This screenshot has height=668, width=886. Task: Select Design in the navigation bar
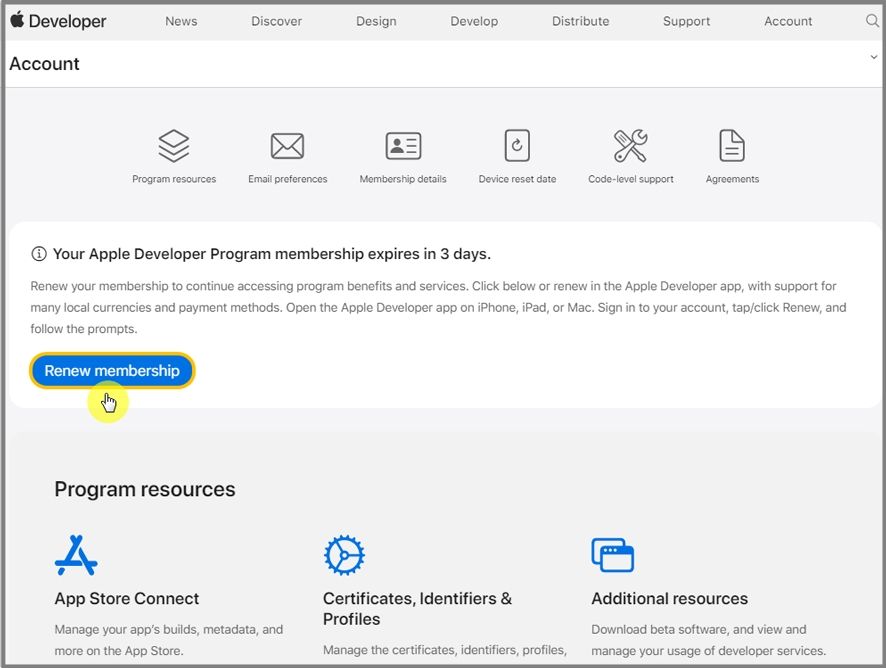pos(376,21)
